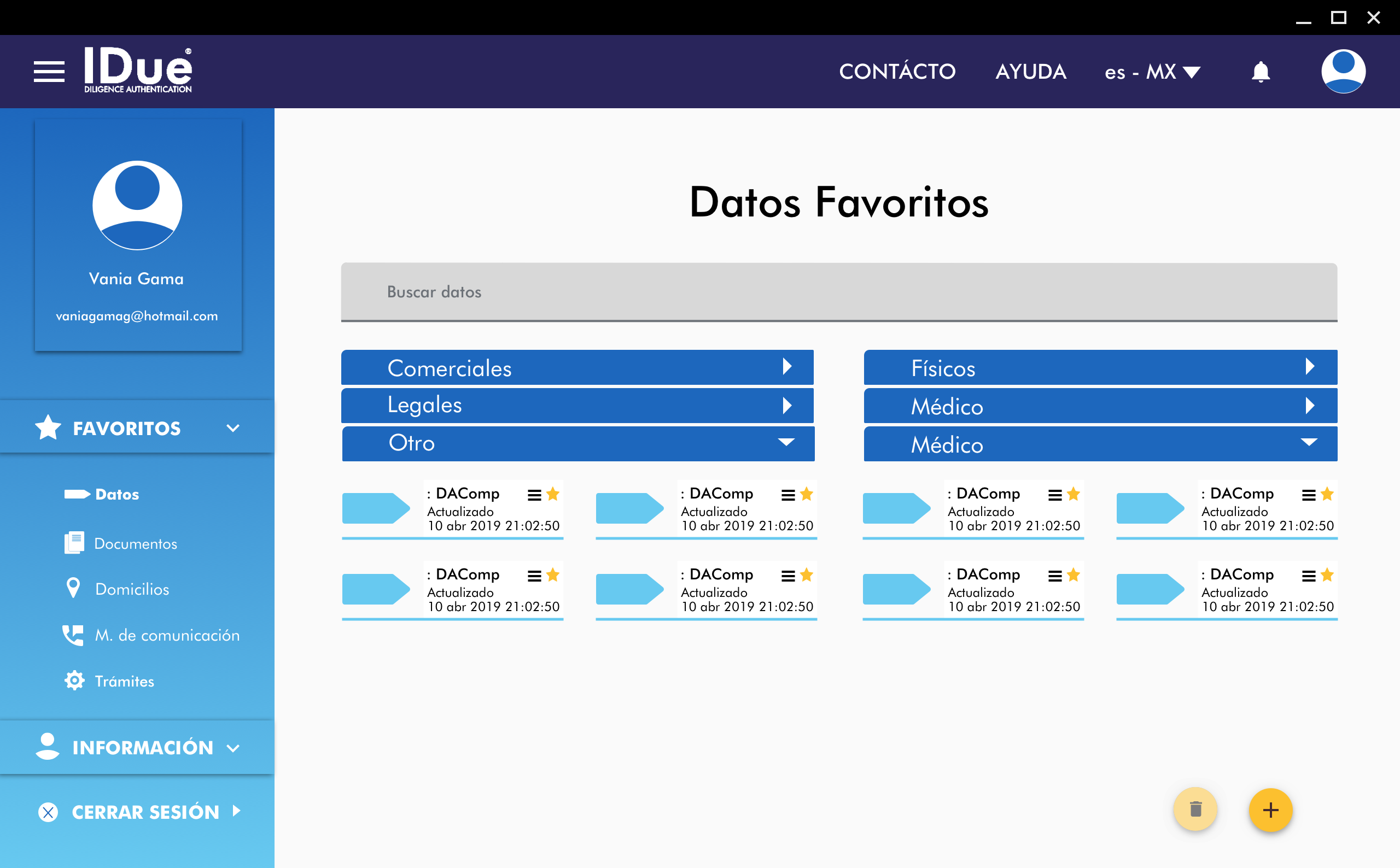Open the hamburger menu icon
This screenshot has width=1400, height=868.
[49, 72]
